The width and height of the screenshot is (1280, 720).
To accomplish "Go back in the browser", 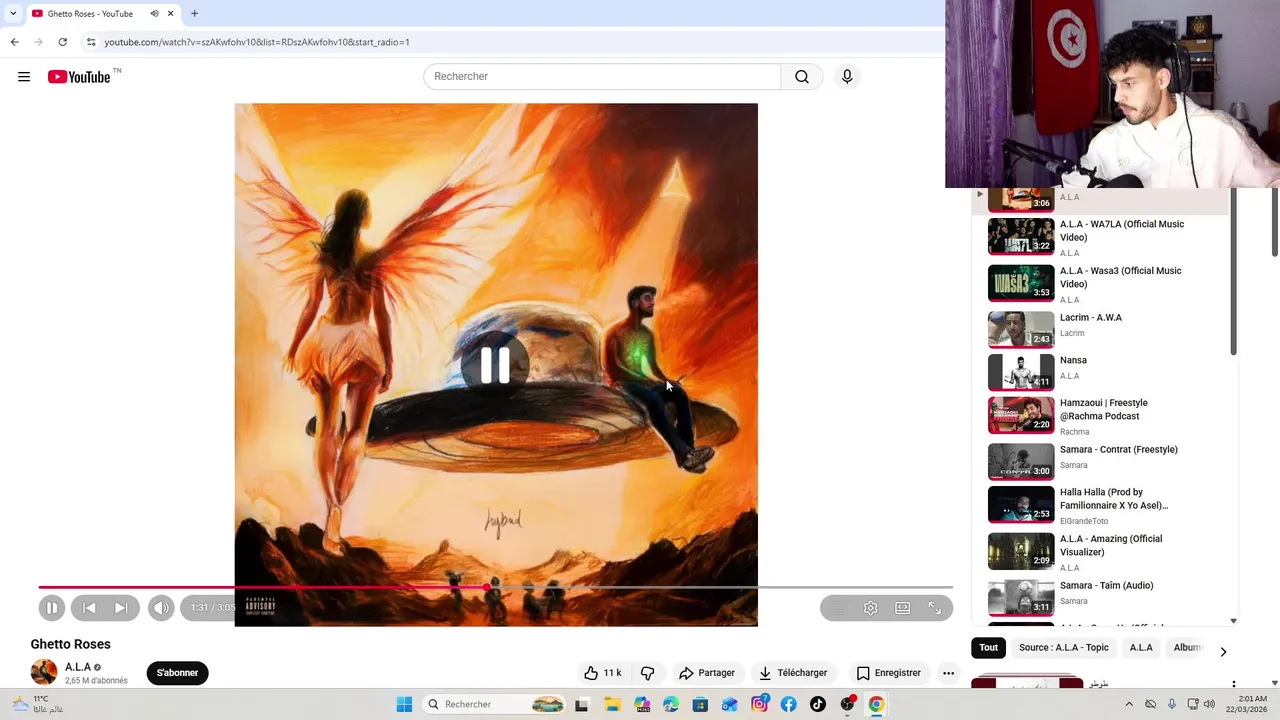I will pyautogui.click(x=14, y=42).
